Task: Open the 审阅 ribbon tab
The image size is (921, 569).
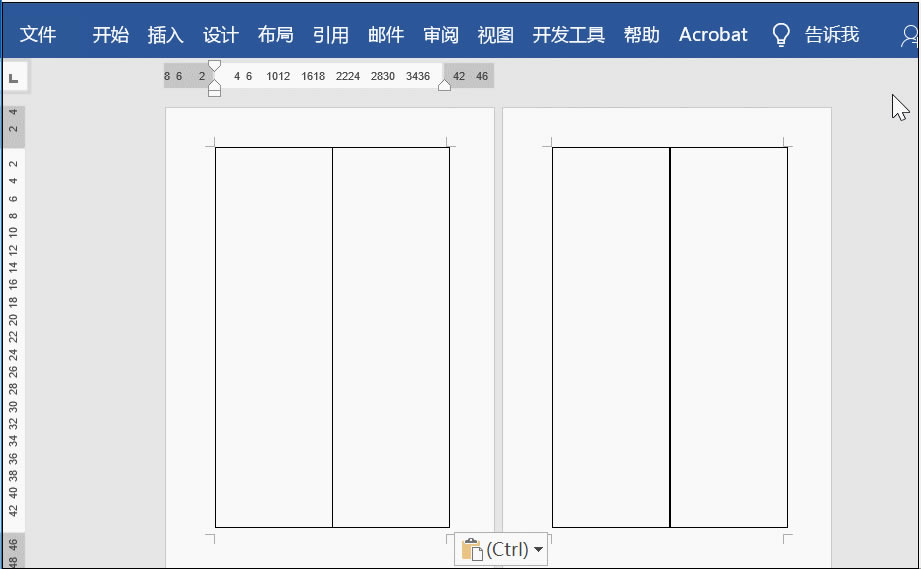Action: pyautogui.click(x=441, y=35)
